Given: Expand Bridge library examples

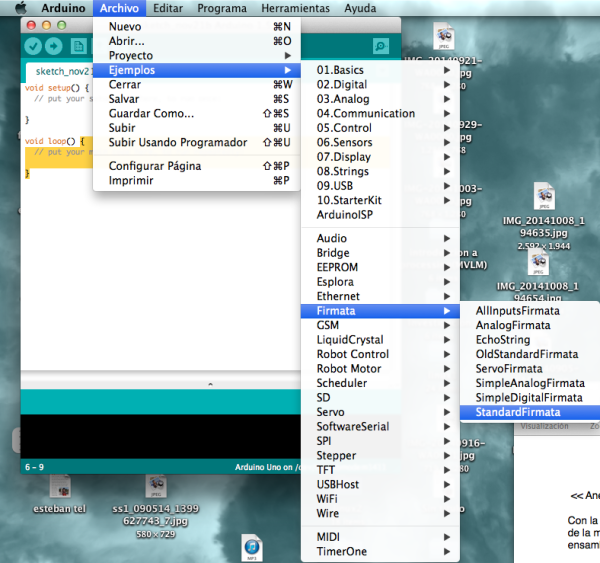Looking at the screenshot, I should [x=380, y=253].
